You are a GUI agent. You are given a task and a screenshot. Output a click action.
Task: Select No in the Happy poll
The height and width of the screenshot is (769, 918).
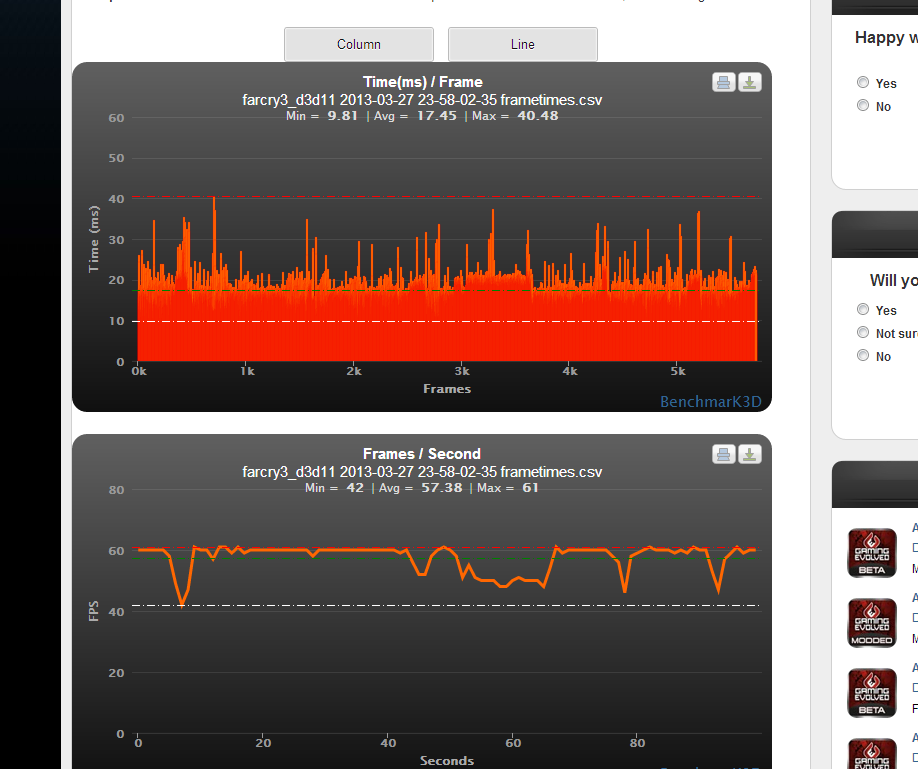[862, 105]
